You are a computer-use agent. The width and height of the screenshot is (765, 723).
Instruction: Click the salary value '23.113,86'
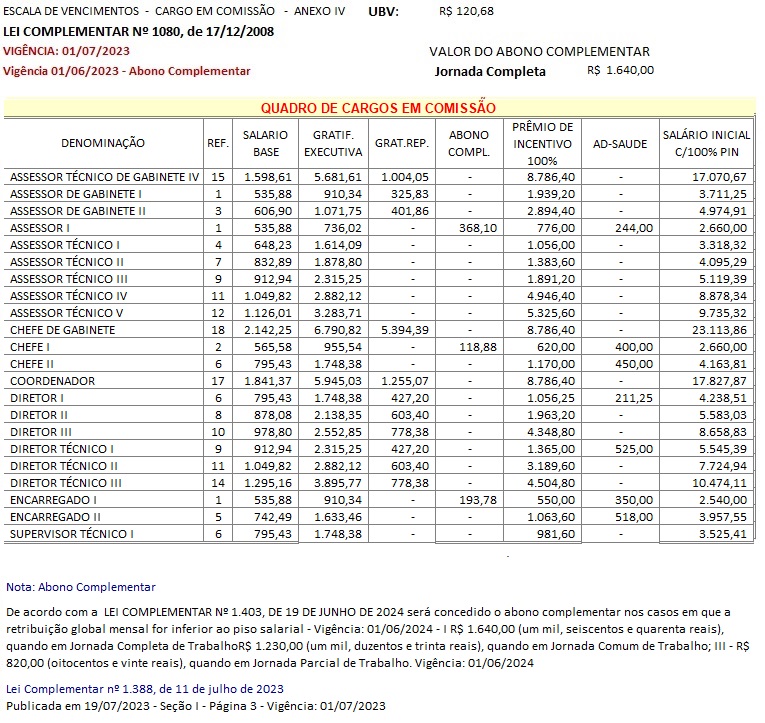[x=719, y=330]
